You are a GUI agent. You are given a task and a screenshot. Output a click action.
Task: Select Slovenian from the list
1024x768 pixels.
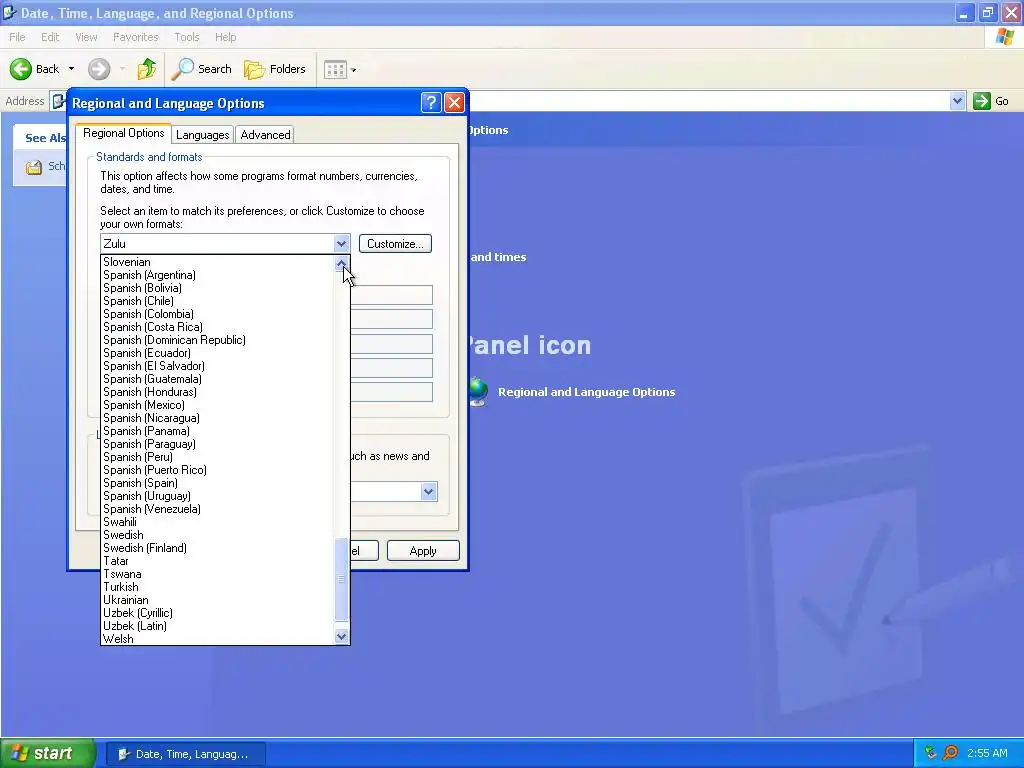pos(217,262)
